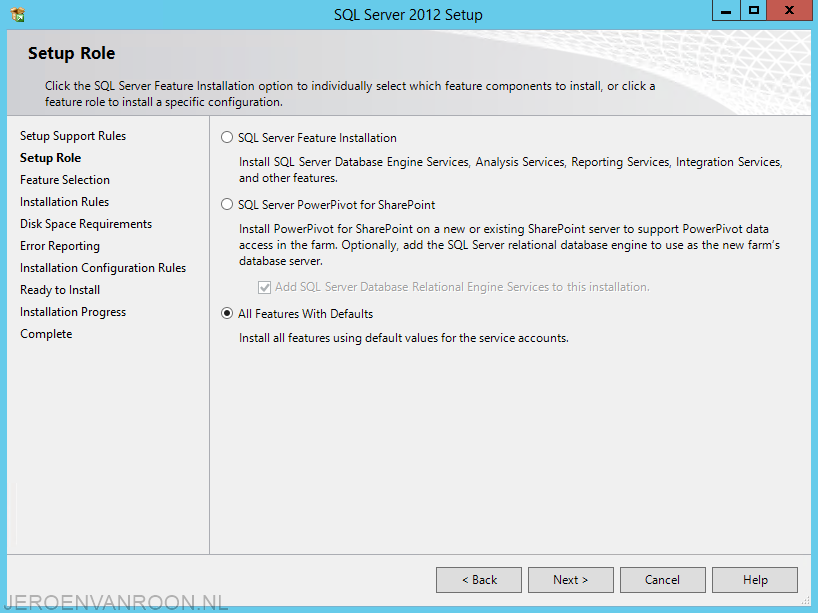Close the SQL Server 2012 Setup window
Viewport: 818px width, 613px height.
[789, 10]
